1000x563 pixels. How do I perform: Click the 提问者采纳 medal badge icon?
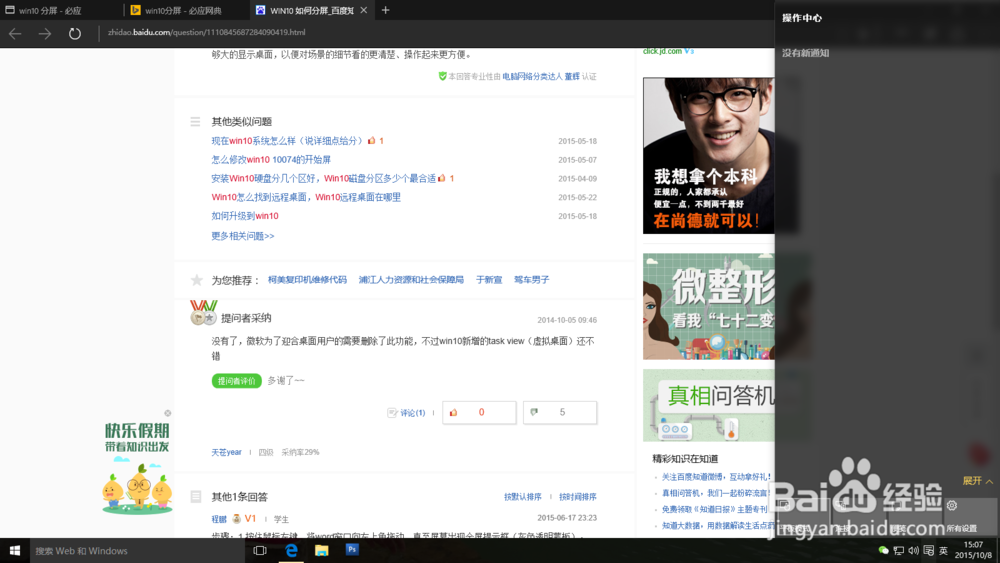[x=203, y=313]
